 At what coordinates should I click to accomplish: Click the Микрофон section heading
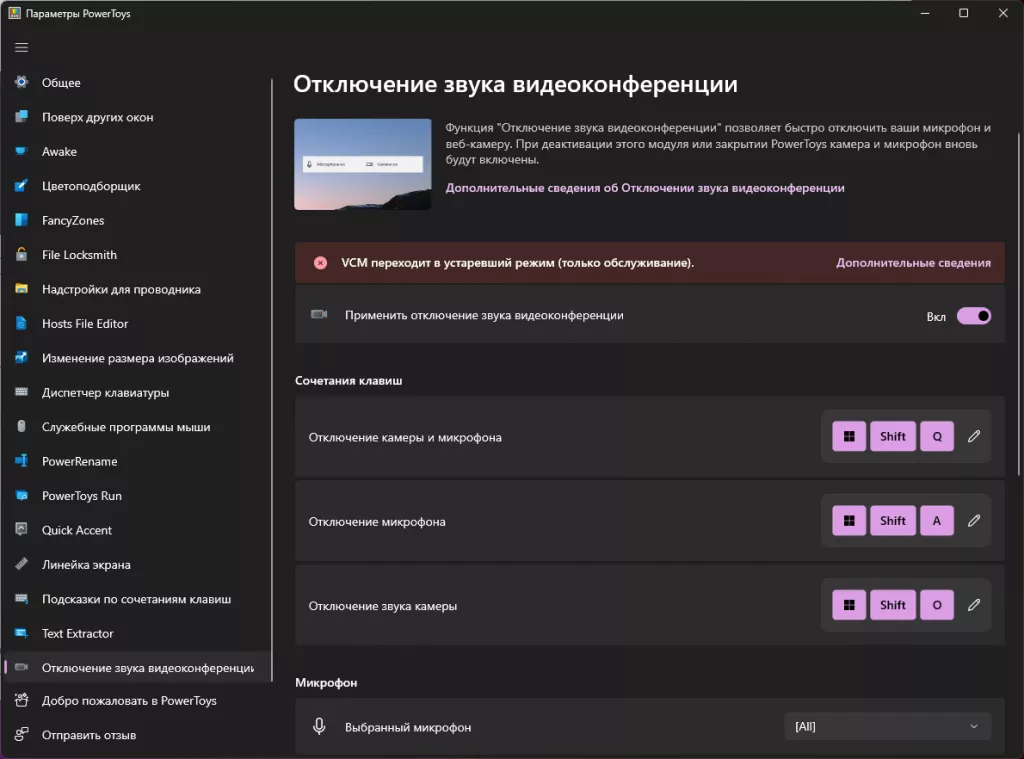326,683
